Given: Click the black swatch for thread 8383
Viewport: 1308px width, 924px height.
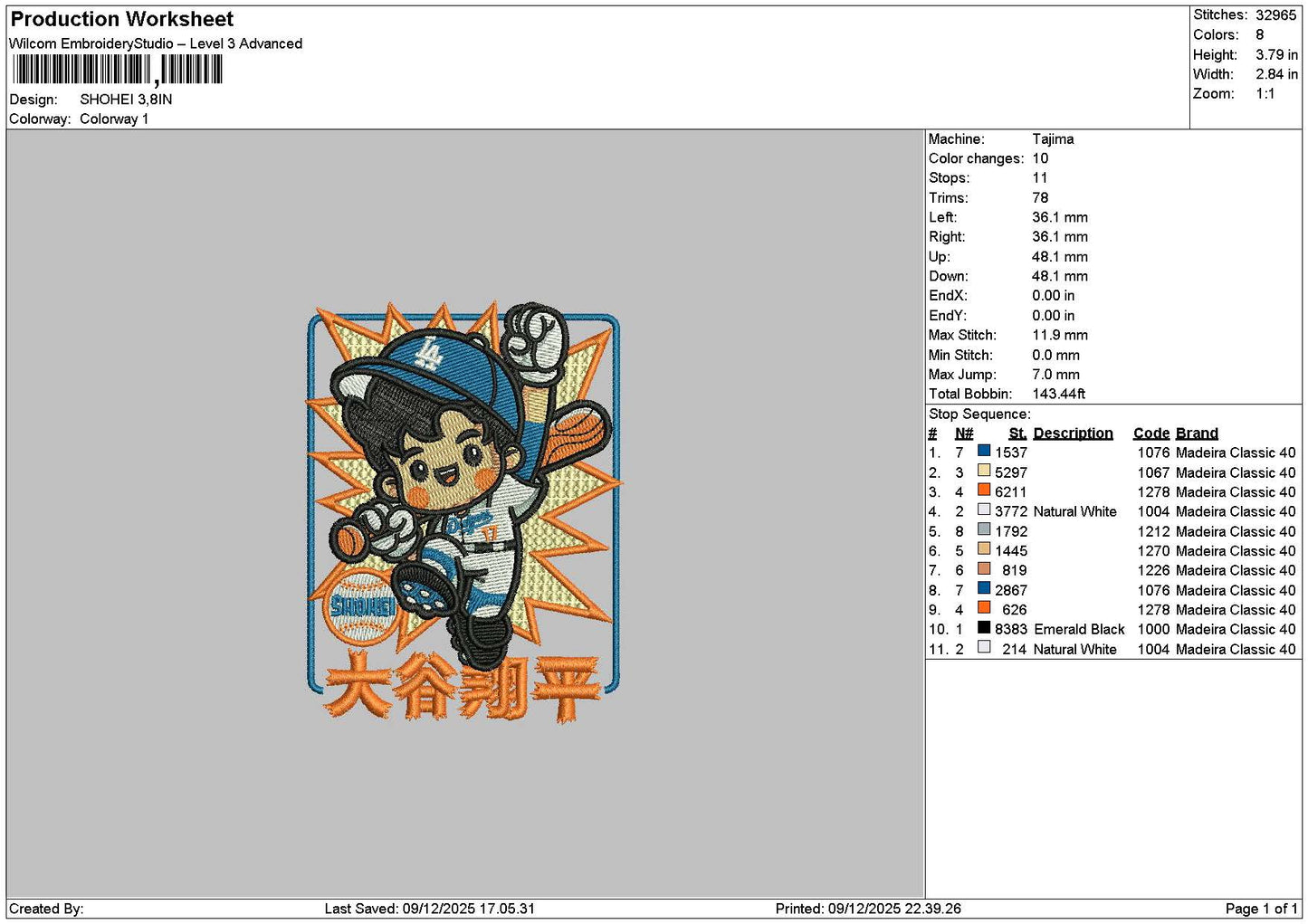Looking at the screenshot, I should click(984, 627).
